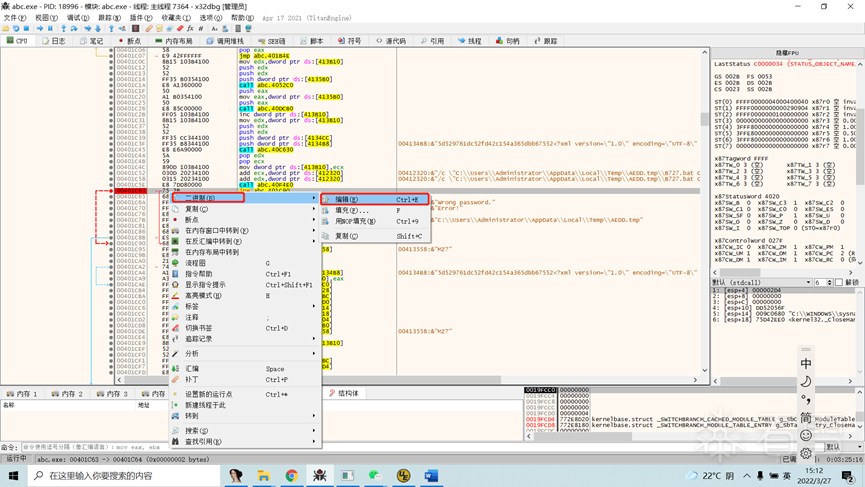The height and width of the screenshot is (487, 865).
Task: Select 编辑 Ctrl+E in the binary submenu
Action: click(x=375, y=199)
